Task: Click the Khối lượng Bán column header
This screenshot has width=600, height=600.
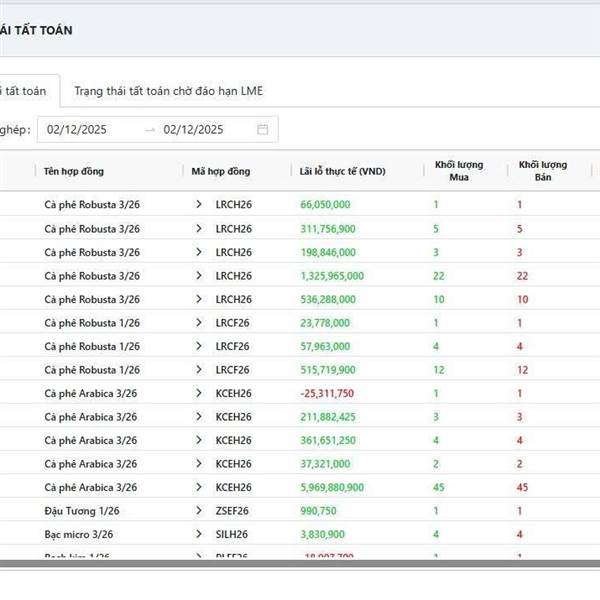Action: [x=543, y=171]
